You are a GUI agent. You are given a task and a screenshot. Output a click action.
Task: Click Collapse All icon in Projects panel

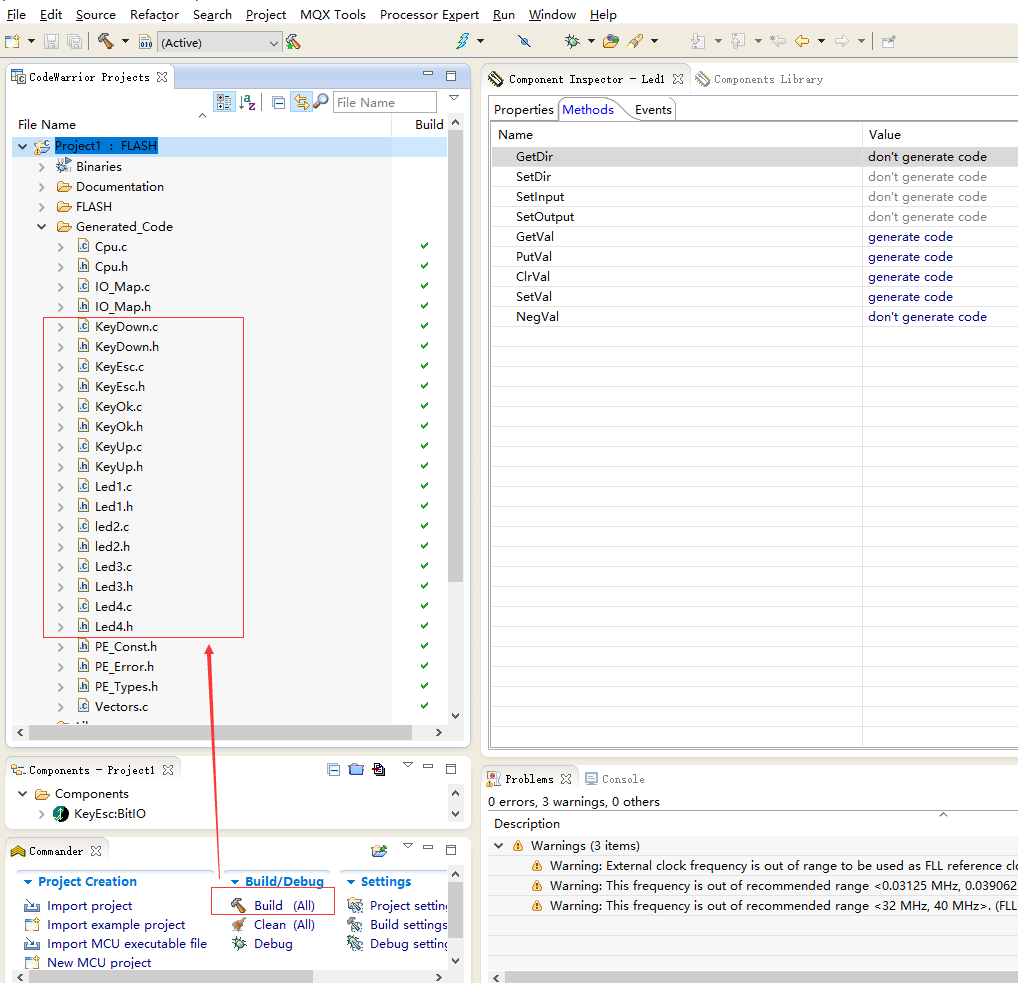click(279, 103)
